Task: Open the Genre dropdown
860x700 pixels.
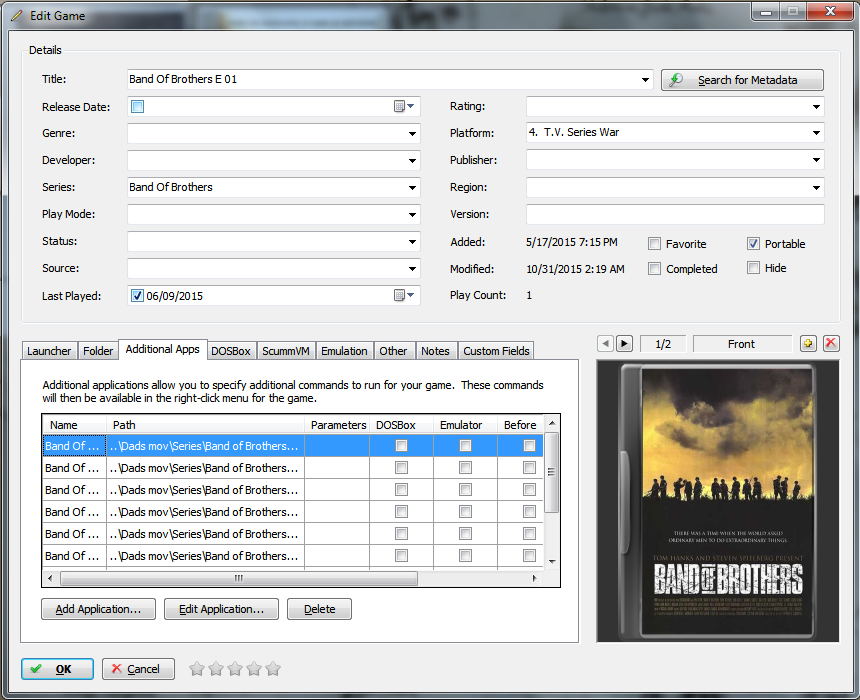Action: click(412, 133)
